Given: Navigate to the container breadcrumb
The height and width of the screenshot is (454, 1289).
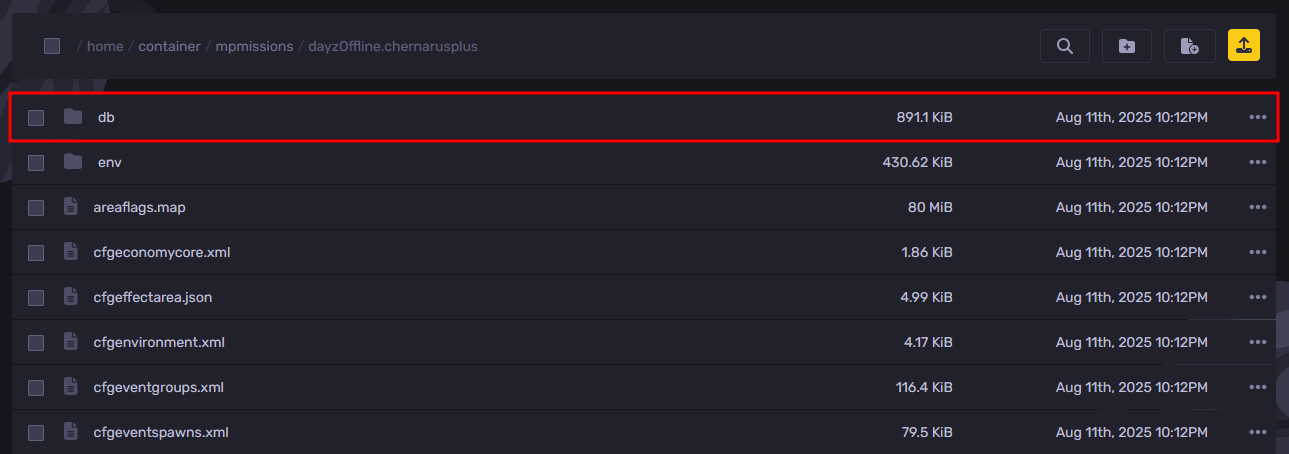Looking at the screenshot, I should [x=169, y=46].
